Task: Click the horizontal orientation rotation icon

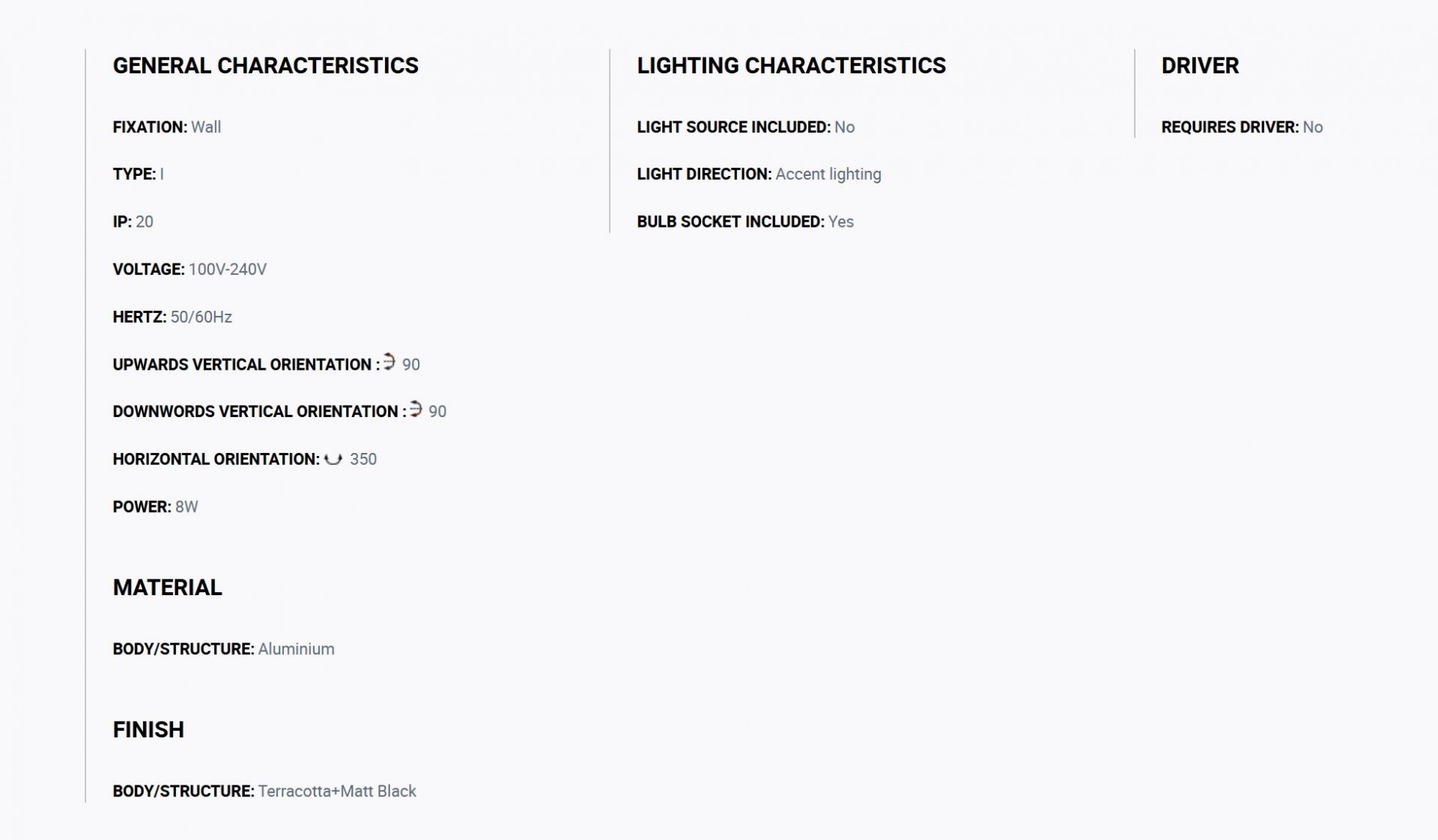Action: tap(333, 459)
